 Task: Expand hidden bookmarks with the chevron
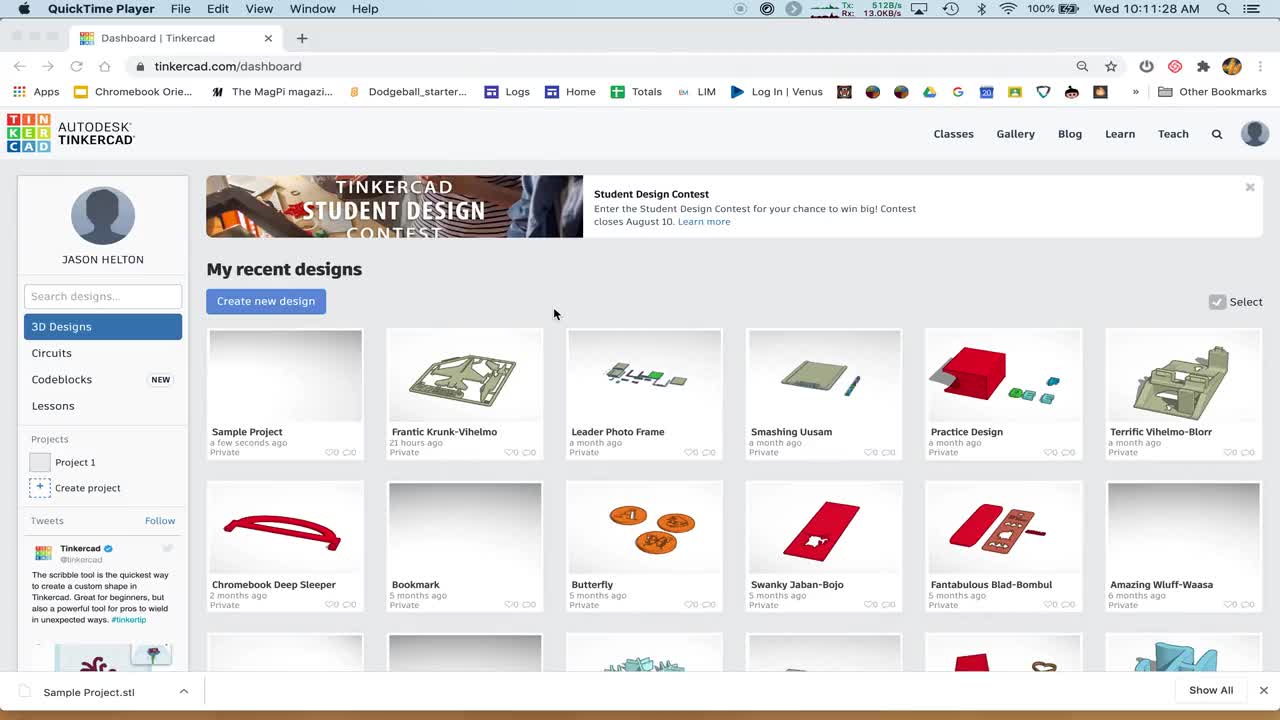coord(1135,91)
